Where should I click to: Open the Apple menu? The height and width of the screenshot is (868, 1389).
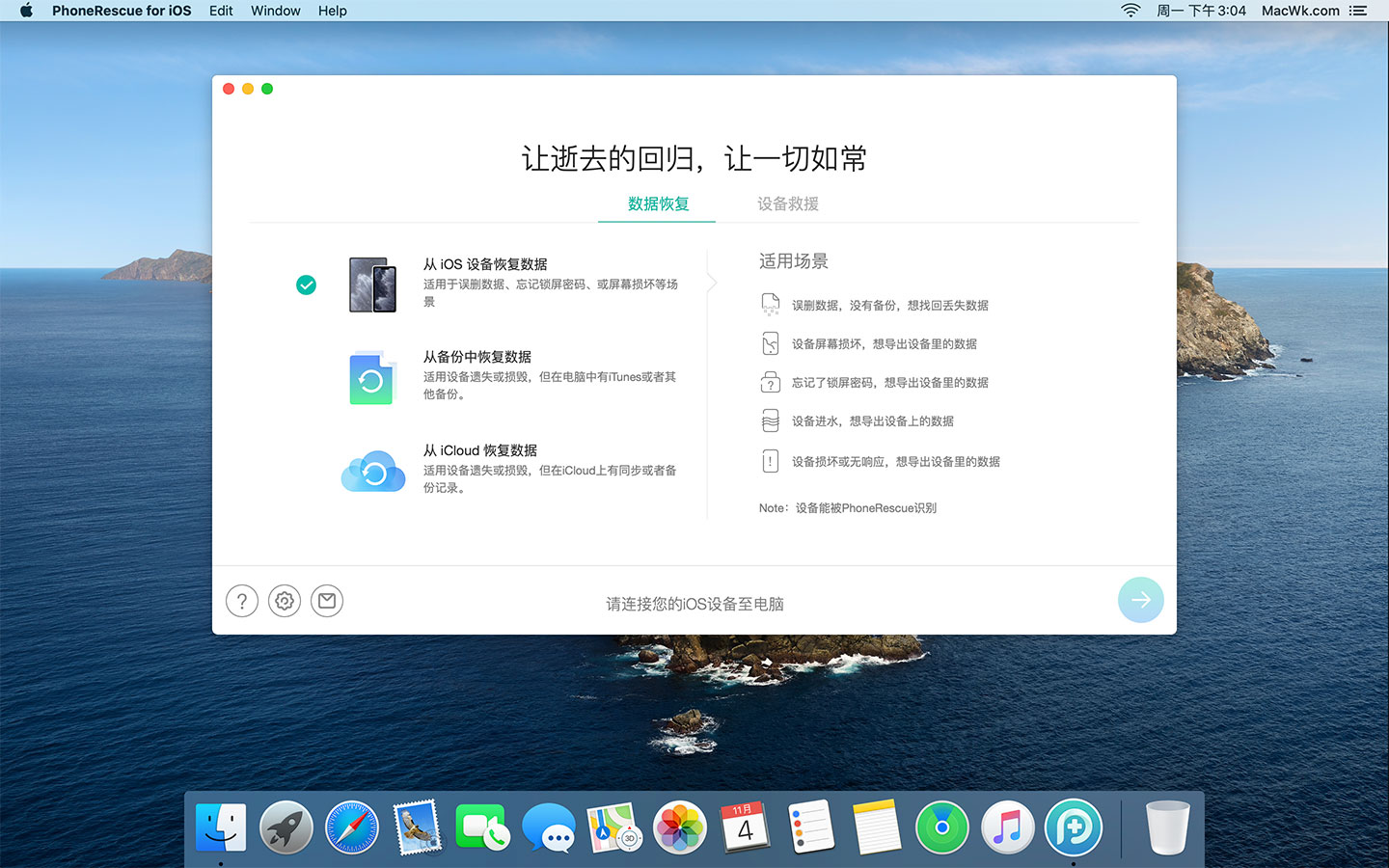[x=27, y=11]
